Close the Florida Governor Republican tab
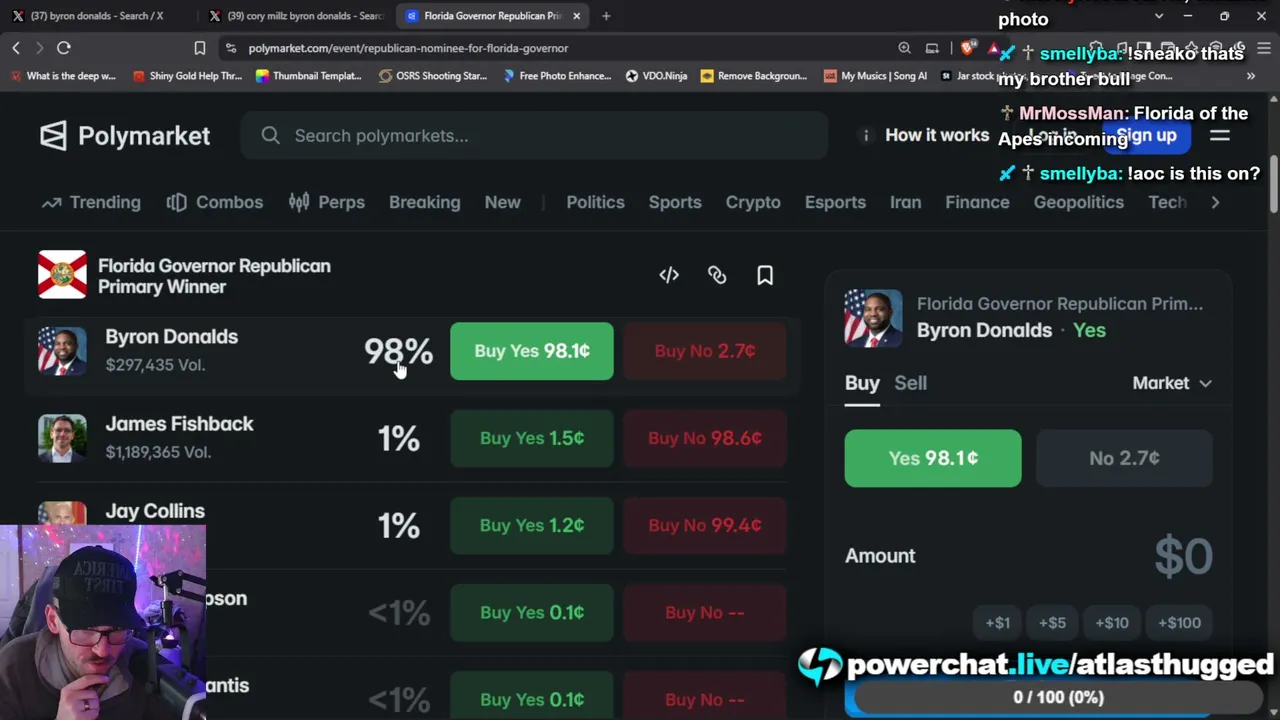Viewport: 1280px width, 720px height. pos(576,16)
